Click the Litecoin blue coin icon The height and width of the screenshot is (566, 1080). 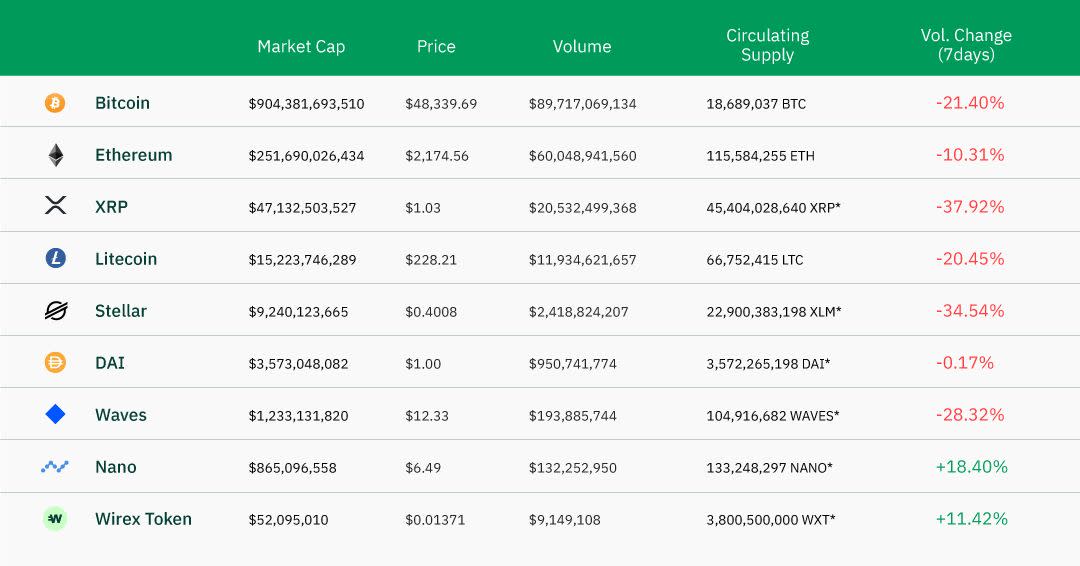55,258
